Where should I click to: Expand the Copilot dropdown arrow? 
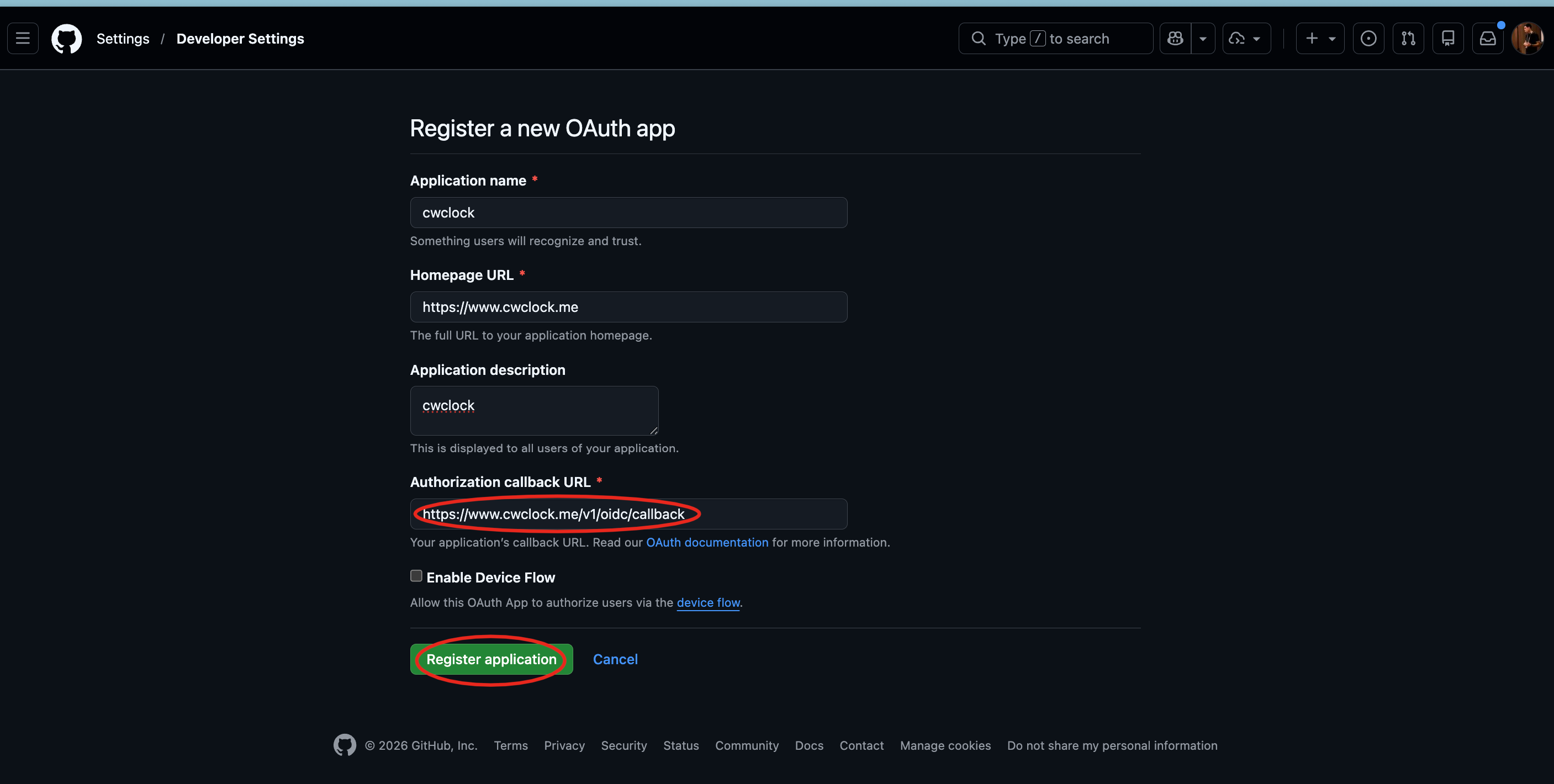pos(1203,39)
